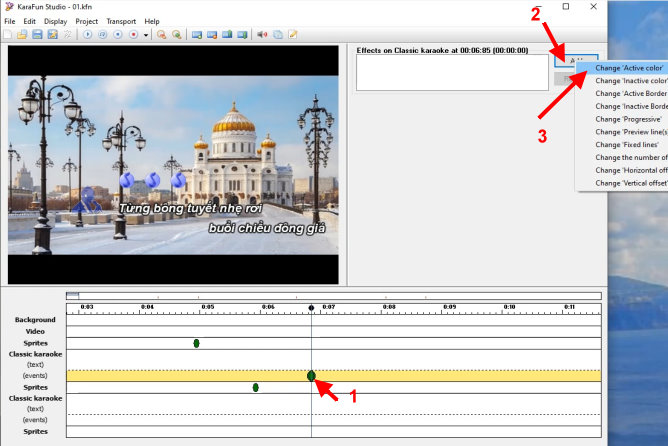Click the New file icon in toolbar

coord(9,34)
